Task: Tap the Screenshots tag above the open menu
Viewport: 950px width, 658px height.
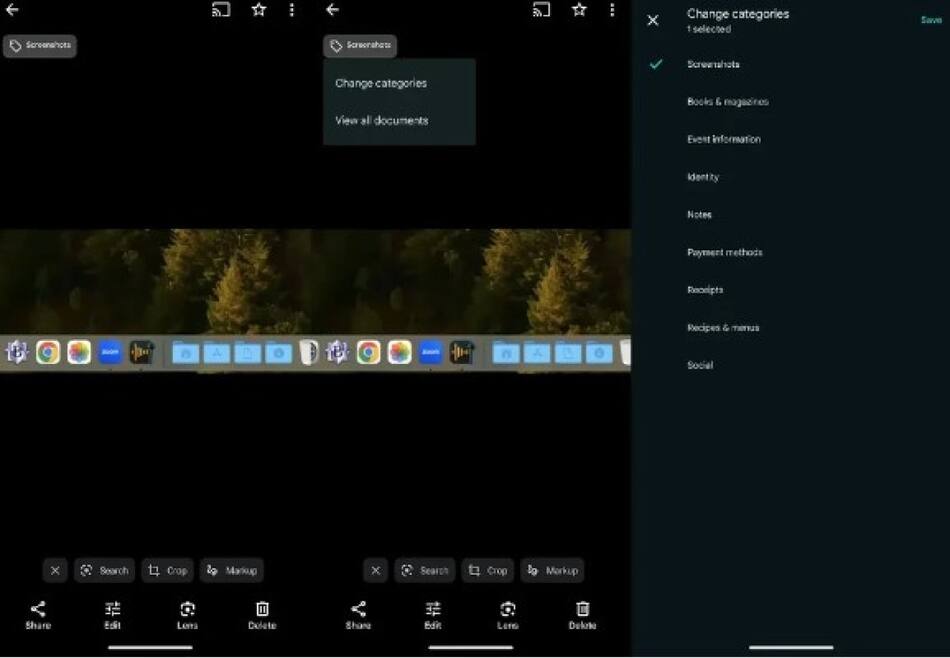Action: [360, 46]
